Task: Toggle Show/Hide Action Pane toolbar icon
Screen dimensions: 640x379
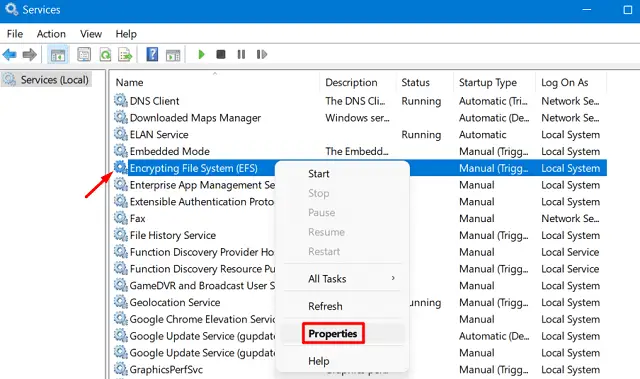Action: 173,55
